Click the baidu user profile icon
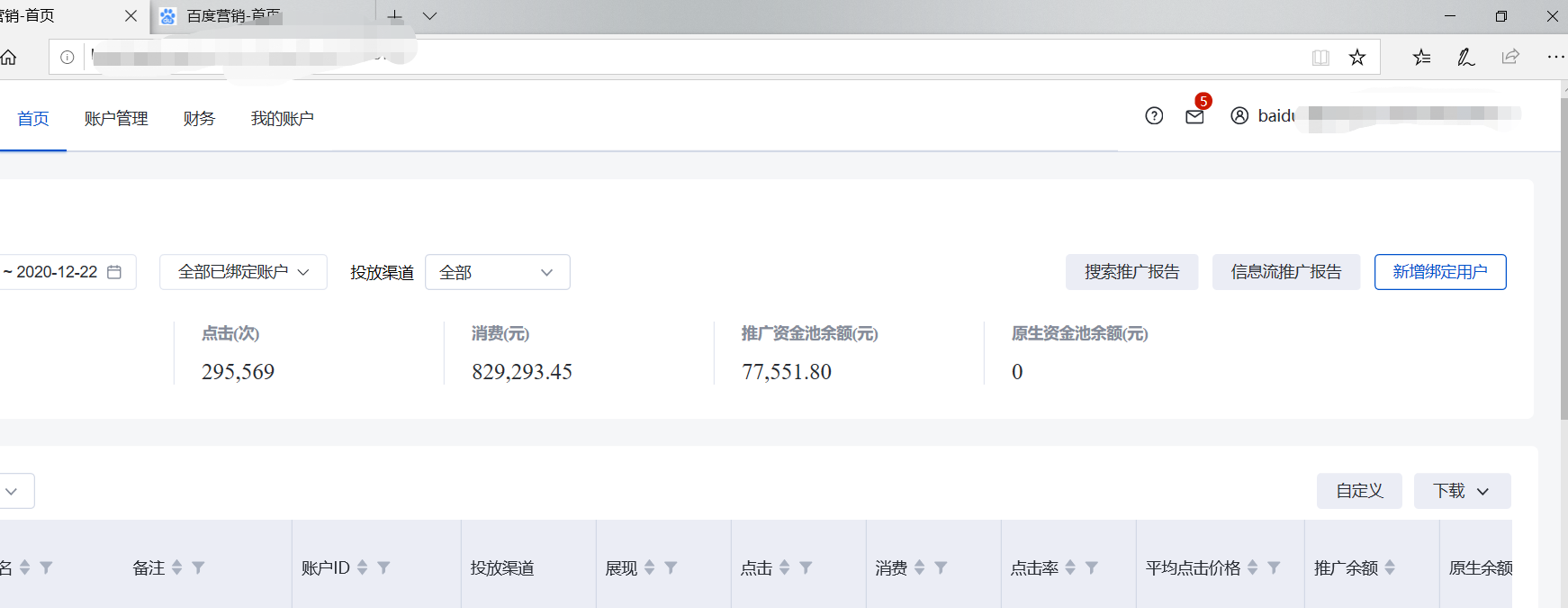The width and height of the screenshot is (1568, 608). (1239, 115)
